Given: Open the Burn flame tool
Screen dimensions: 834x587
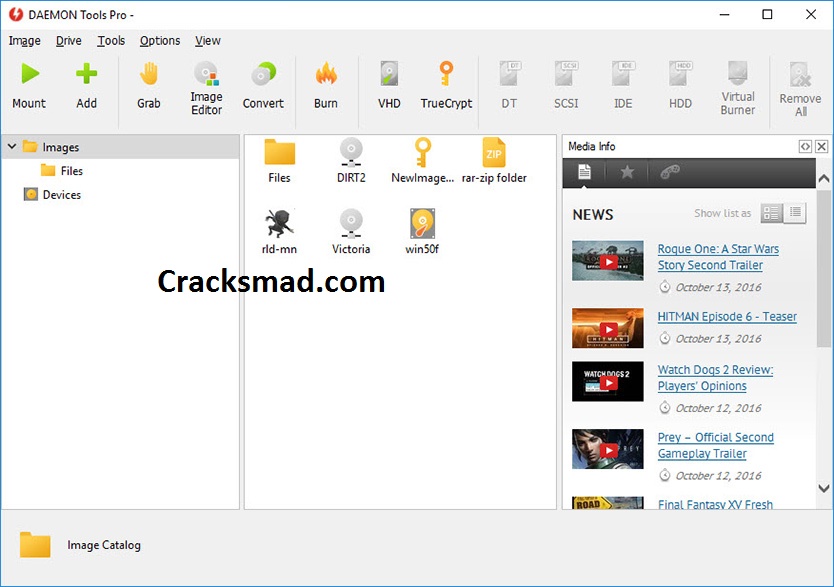Looking at the screenshot, I should coord(326,73).
